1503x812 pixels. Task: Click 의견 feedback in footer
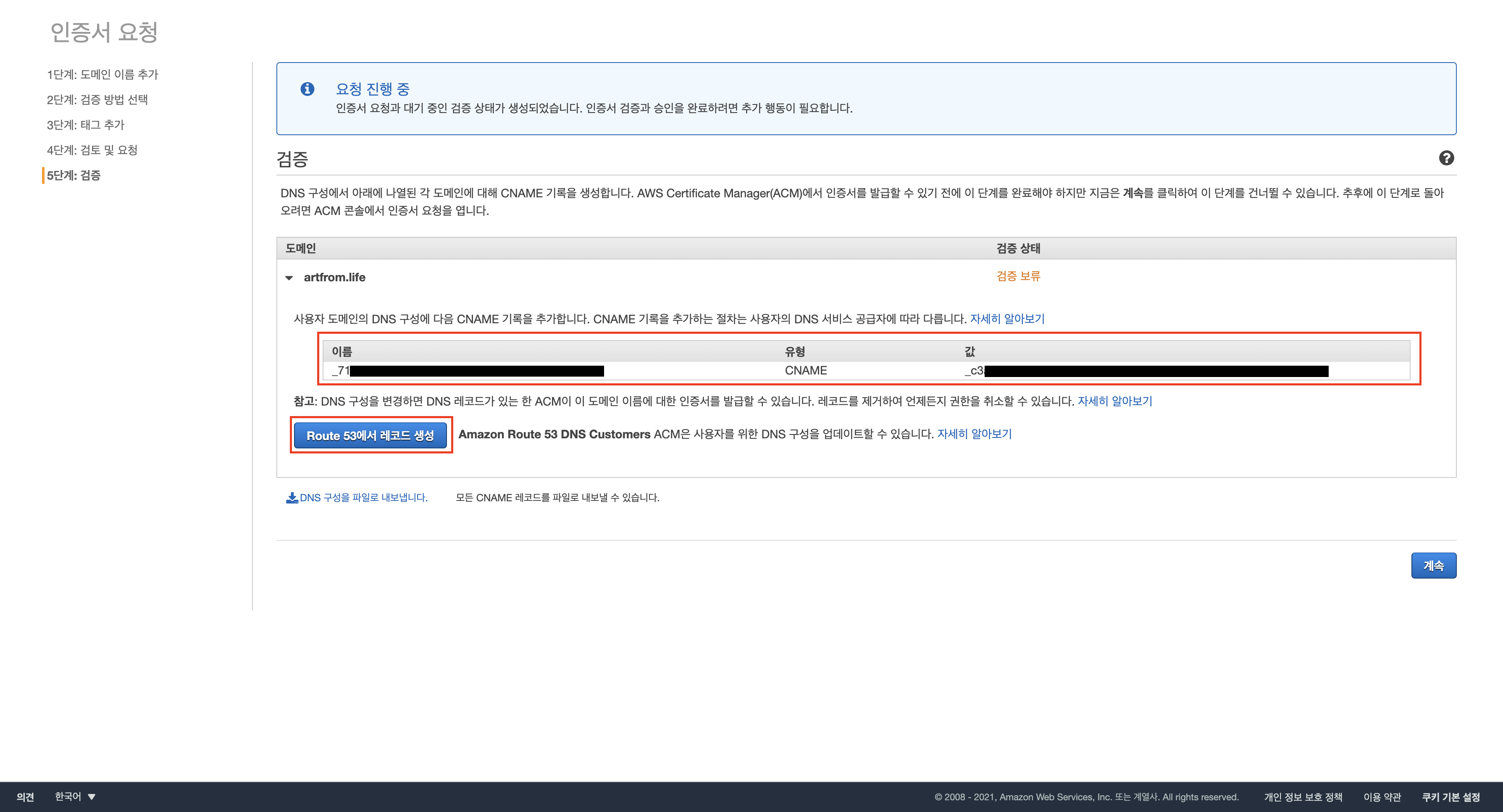25,797
